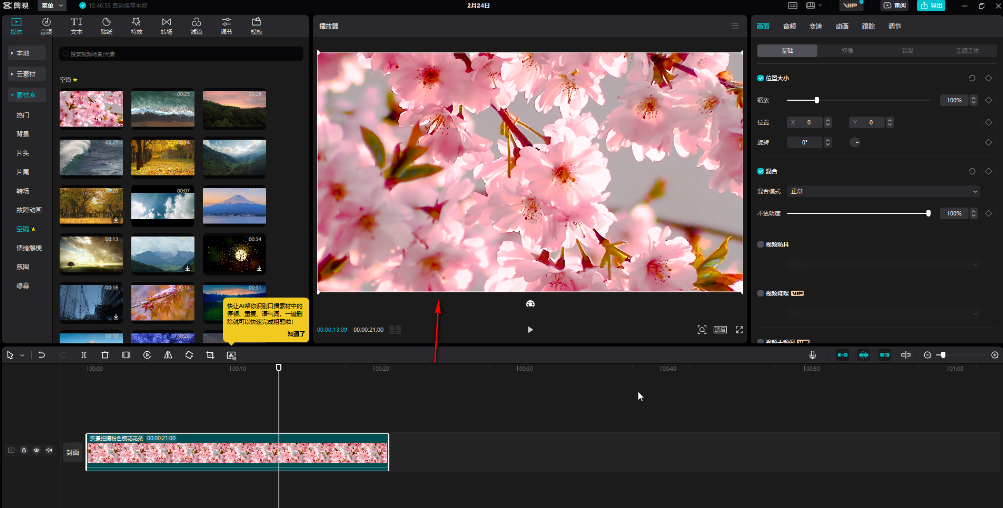Viewport: 1003px width, 508px height.
Task: Open the Transitions (转场) panel icon
Action: tap(166, 25)
